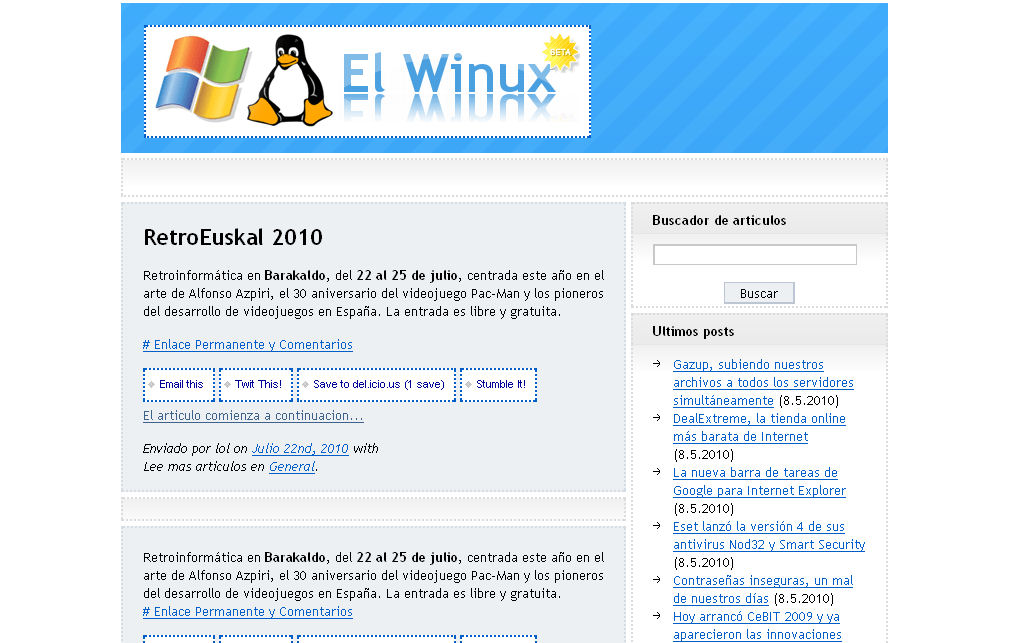
Task: Open the General category link
Action: [x=292, y=467]
